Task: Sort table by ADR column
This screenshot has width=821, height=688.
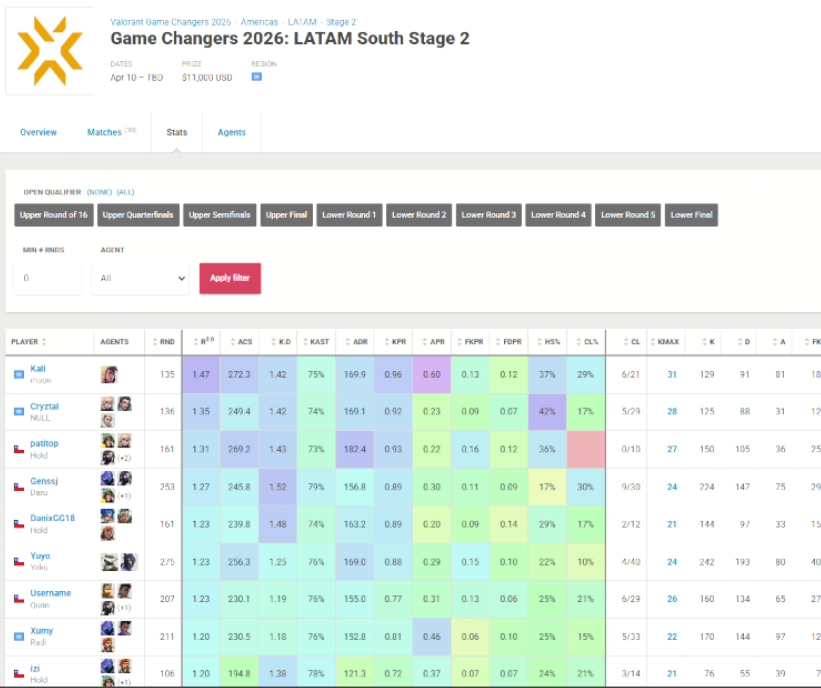Action: tap(356, 341)
